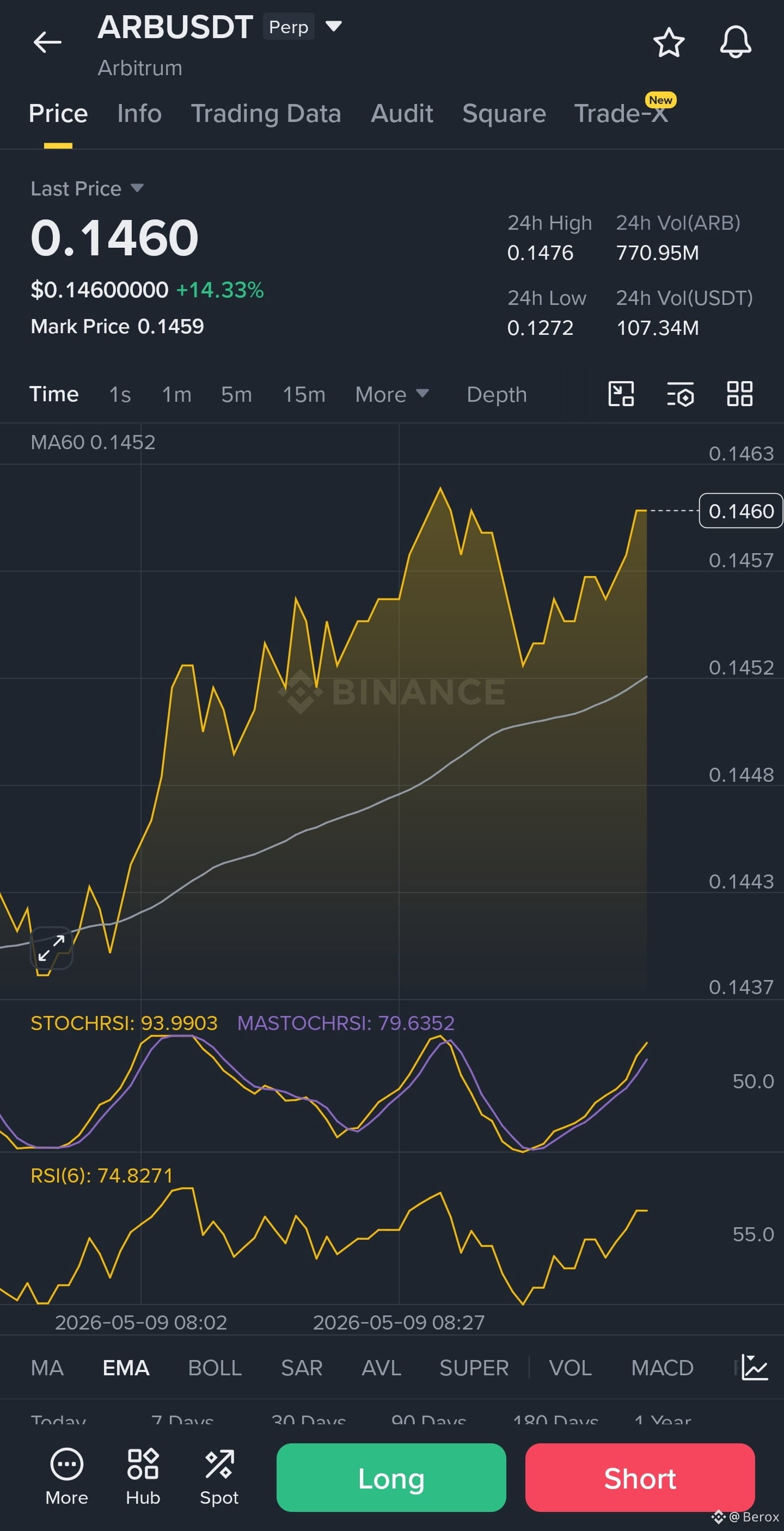Tap the MASTOCHRSI 79.6352 legend
784x1531 pixels.
[x=346, y=1023]
